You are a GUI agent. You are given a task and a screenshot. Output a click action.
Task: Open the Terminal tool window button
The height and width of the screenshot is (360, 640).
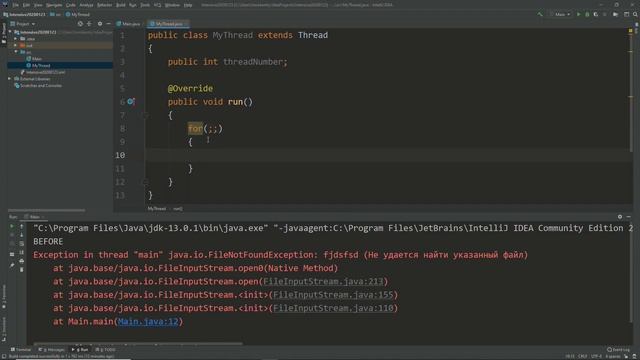pyautogui.click(x=20, y=350)
